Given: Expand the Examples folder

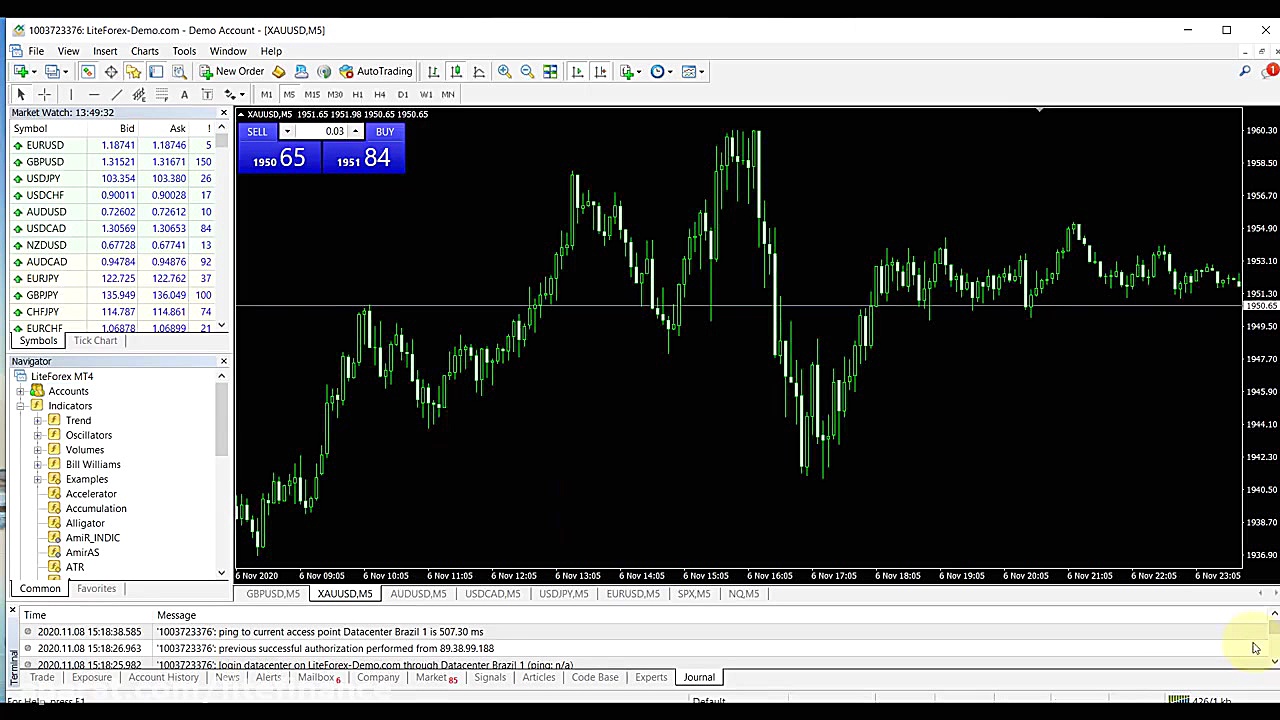Looking at the screenshot, I should tap(38, 479).
